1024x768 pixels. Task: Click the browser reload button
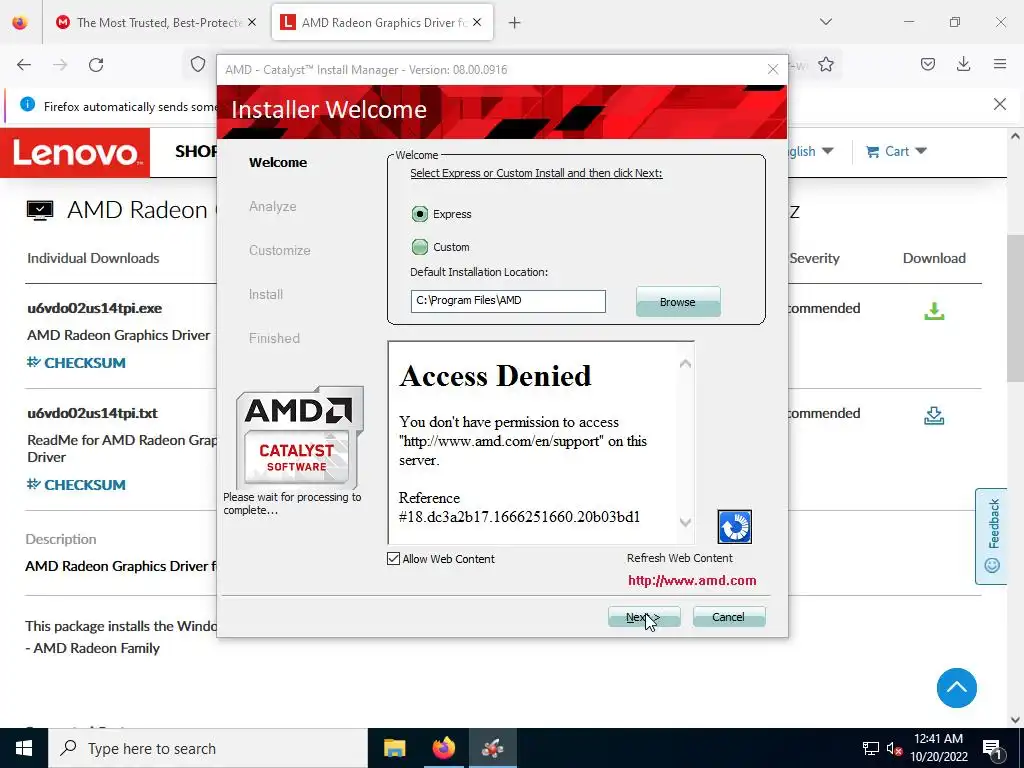[x=96, y=65]
